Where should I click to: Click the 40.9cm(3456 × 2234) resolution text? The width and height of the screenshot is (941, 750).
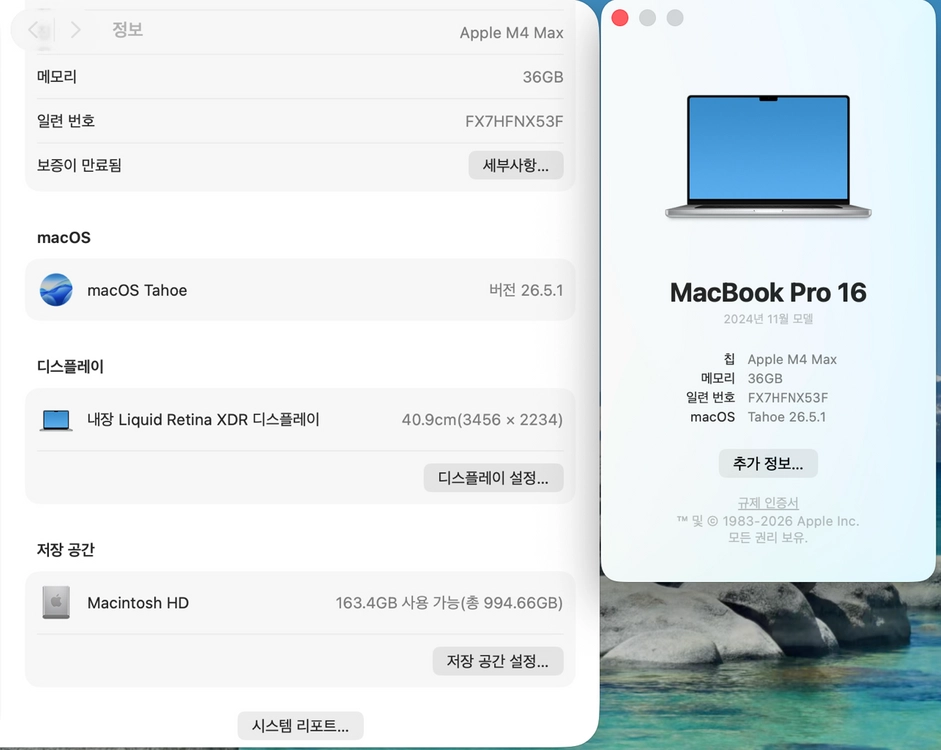point(483,419)
